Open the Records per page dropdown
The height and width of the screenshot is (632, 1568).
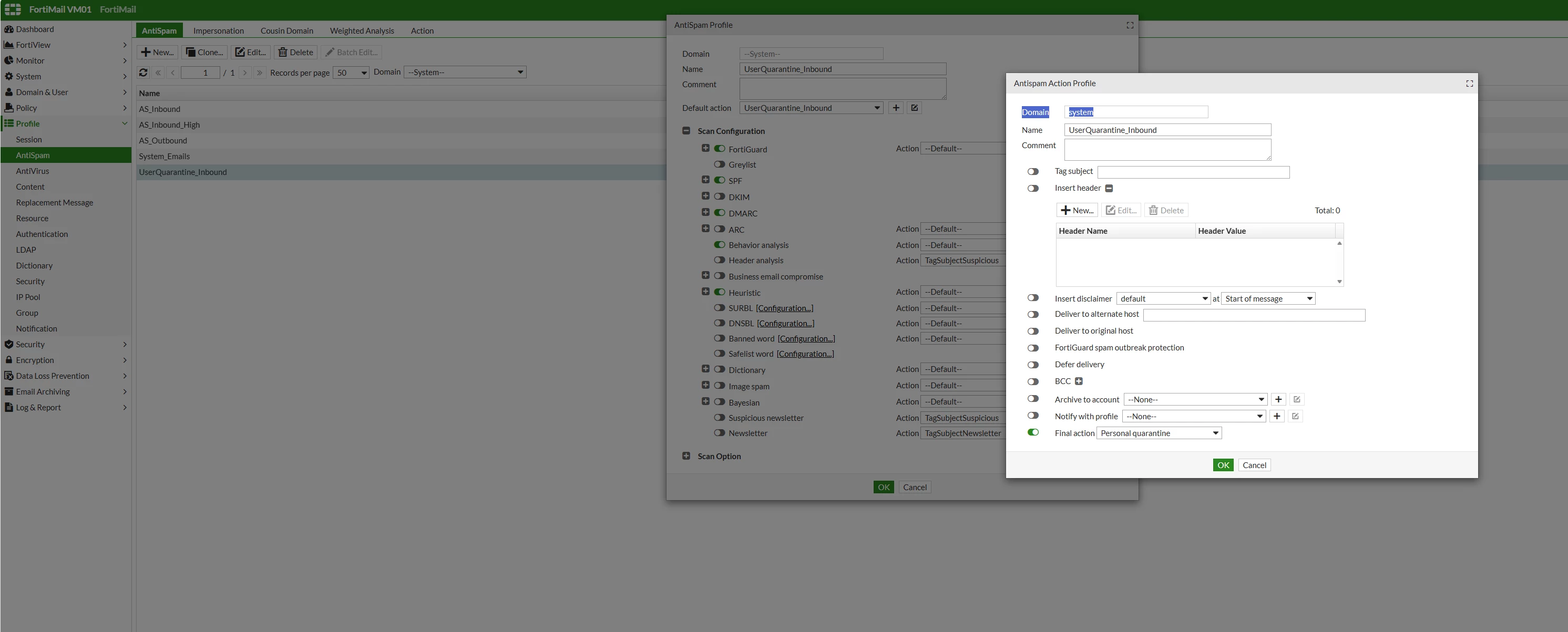coord(351,72)
